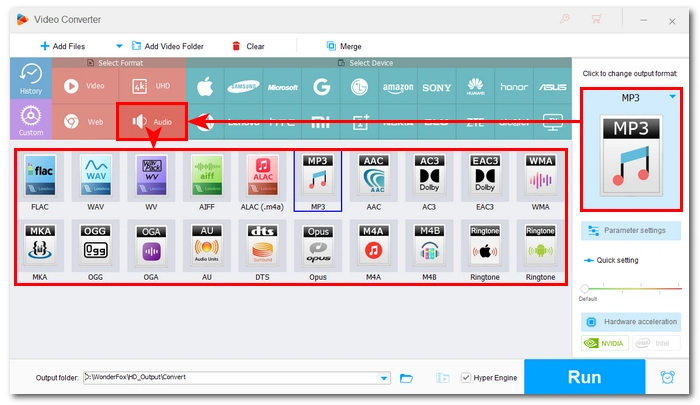Toggle the Hyper Engine checkbox
The image size is (700, 405).
(466, 378)
